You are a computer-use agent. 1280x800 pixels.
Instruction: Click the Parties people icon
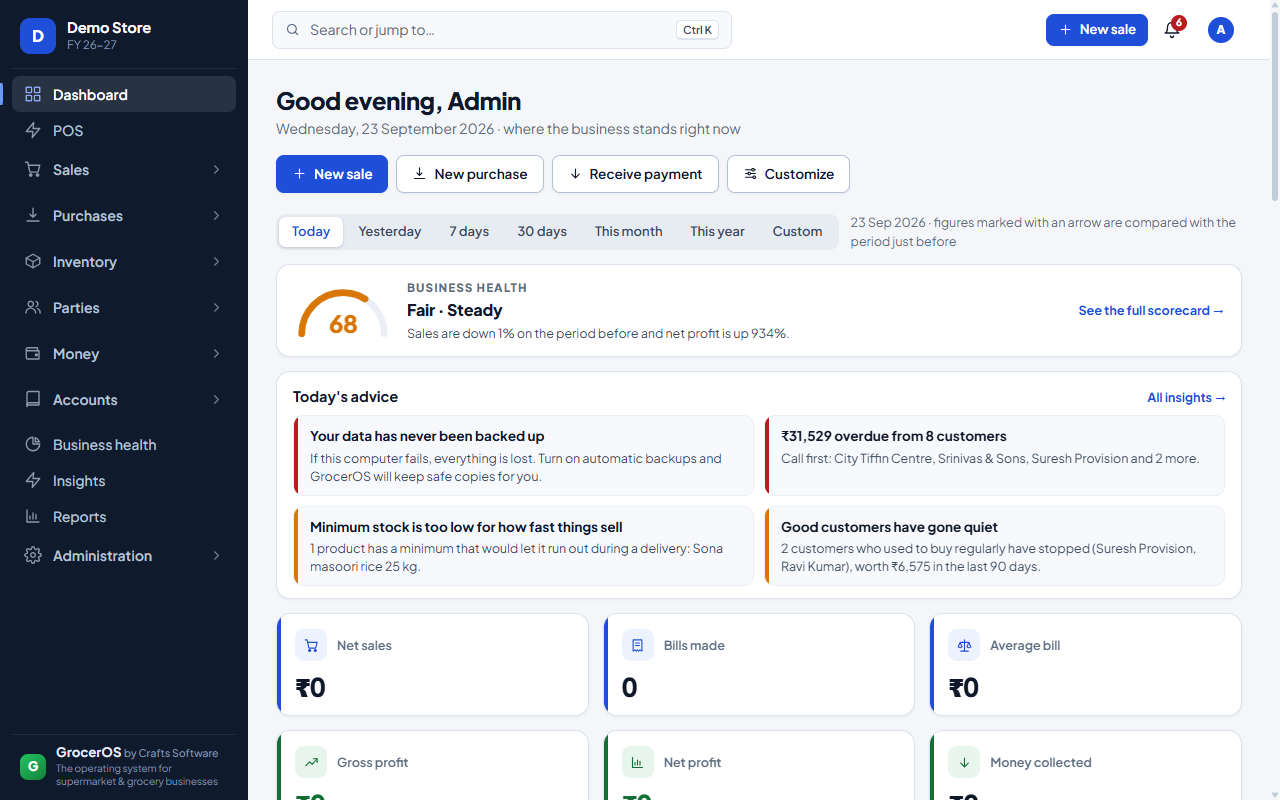click(33, 307)
